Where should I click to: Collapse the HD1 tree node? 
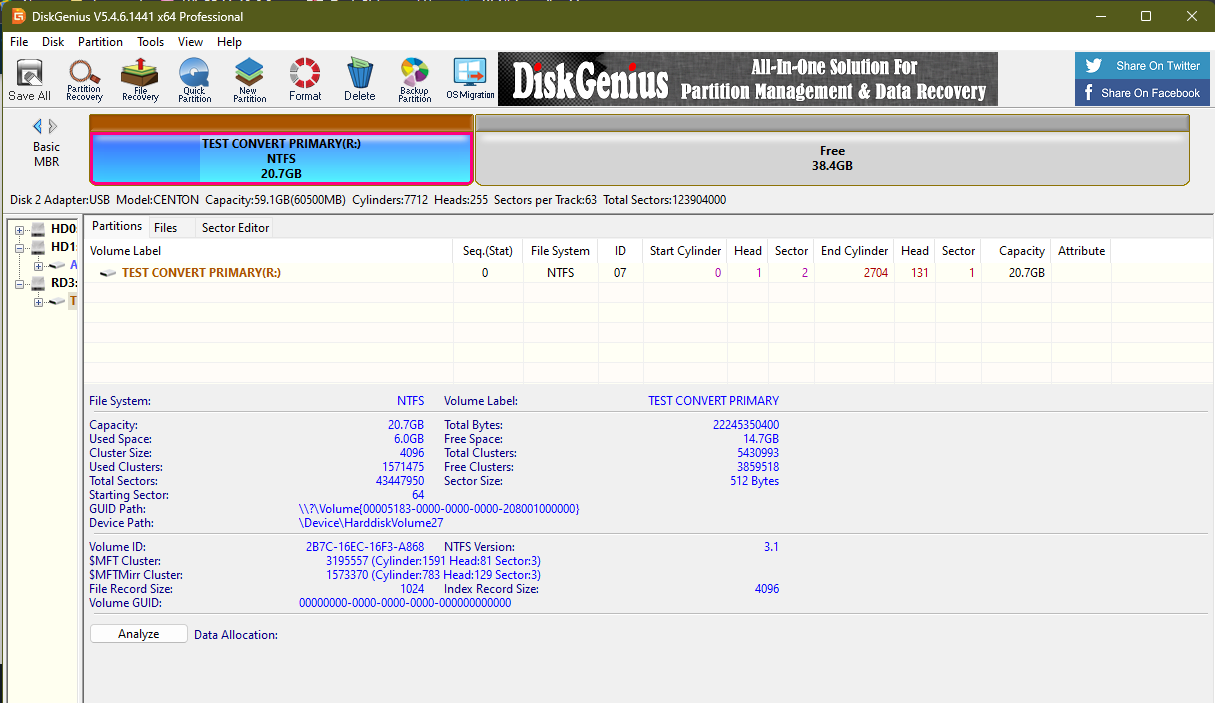(20, 247)
